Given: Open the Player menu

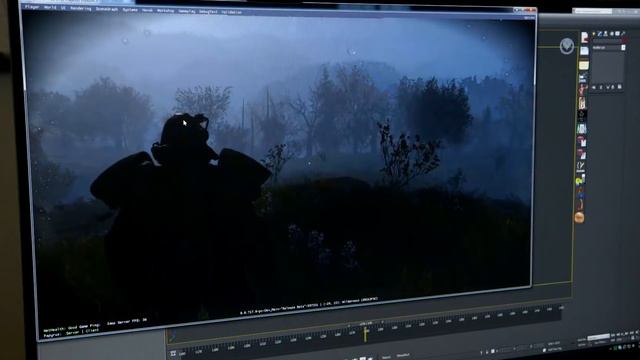Looking at the screenshot, I should [x=32, y=7].
